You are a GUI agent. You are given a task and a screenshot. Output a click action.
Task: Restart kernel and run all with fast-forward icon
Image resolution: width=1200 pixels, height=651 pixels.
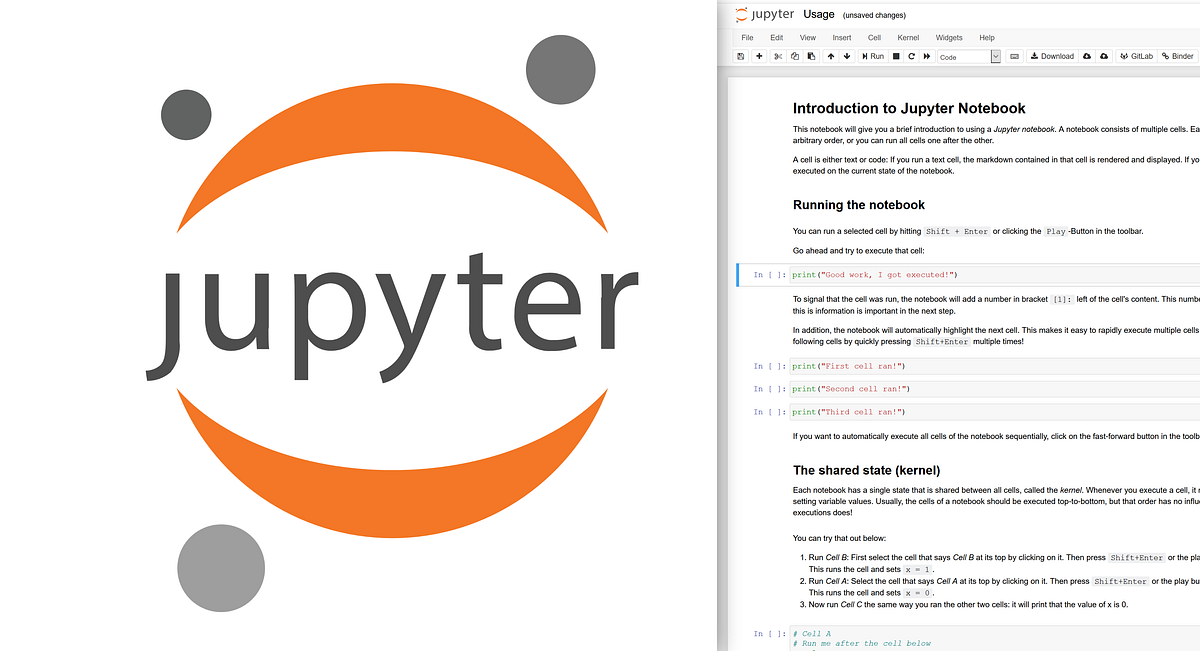tap(926, 56)
